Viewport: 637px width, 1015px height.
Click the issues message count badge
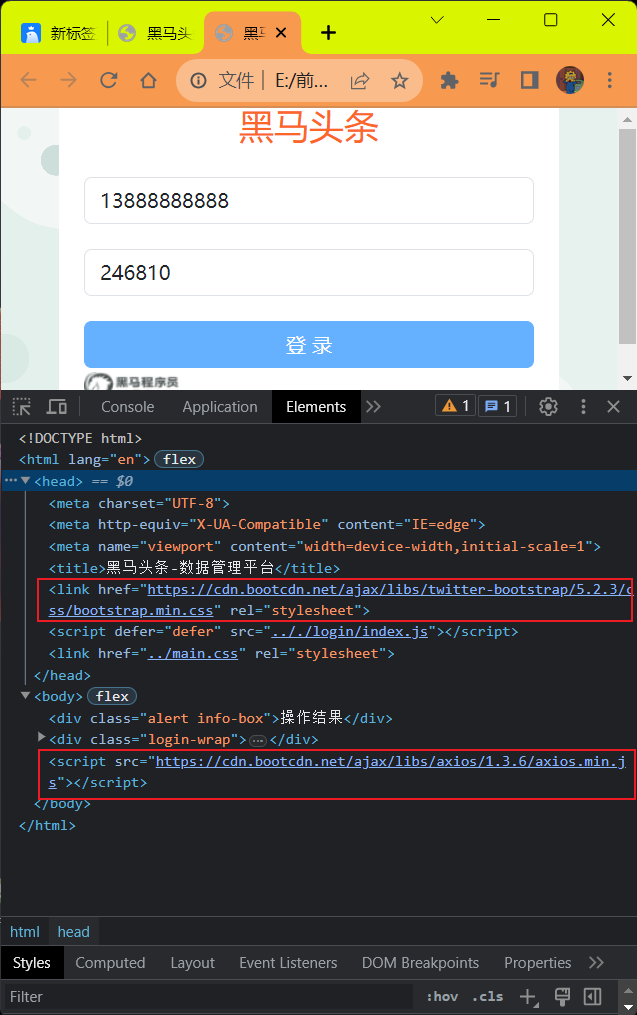[x=498, y=406]
